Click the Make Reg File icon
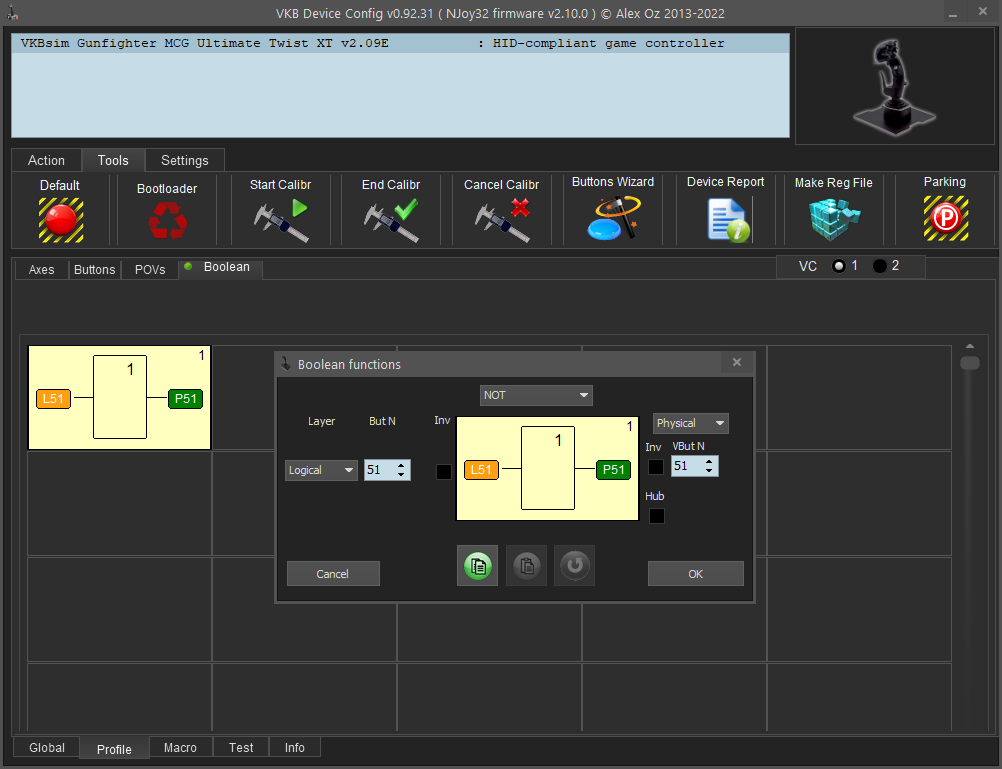Viewport: 1002px width, 769px height. click(x=833, y=219)
